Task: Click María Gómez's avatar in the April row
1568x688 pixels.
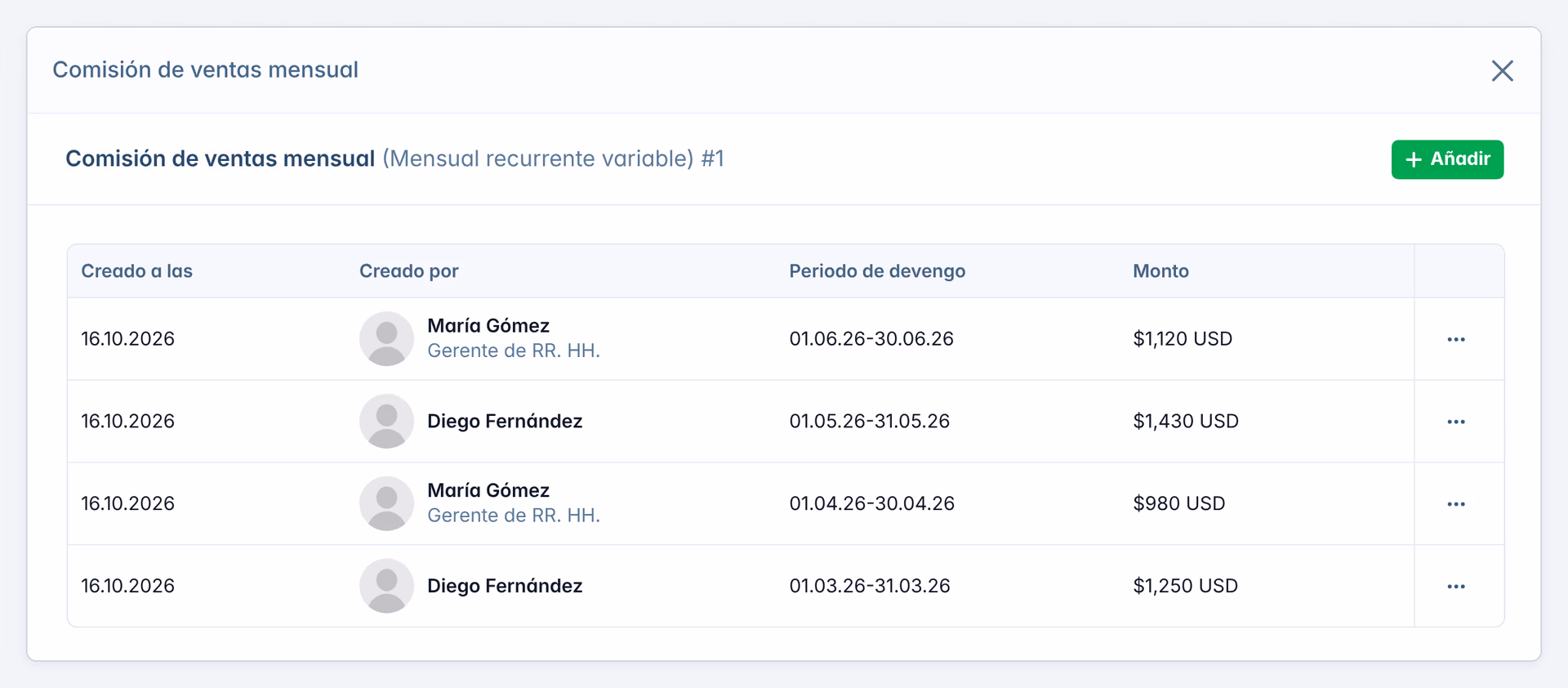Action: 386,503
